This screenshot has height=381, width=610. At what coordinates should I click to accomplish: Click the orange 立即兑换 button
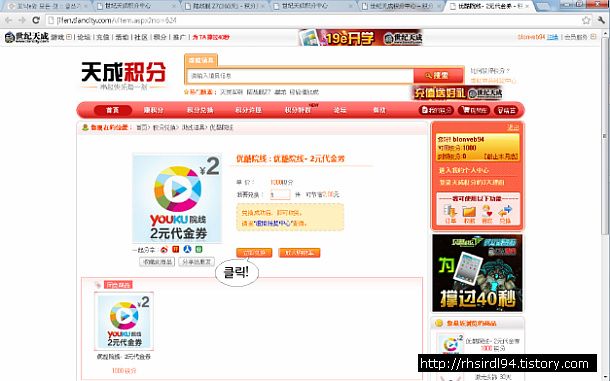[x=254, y=253]
